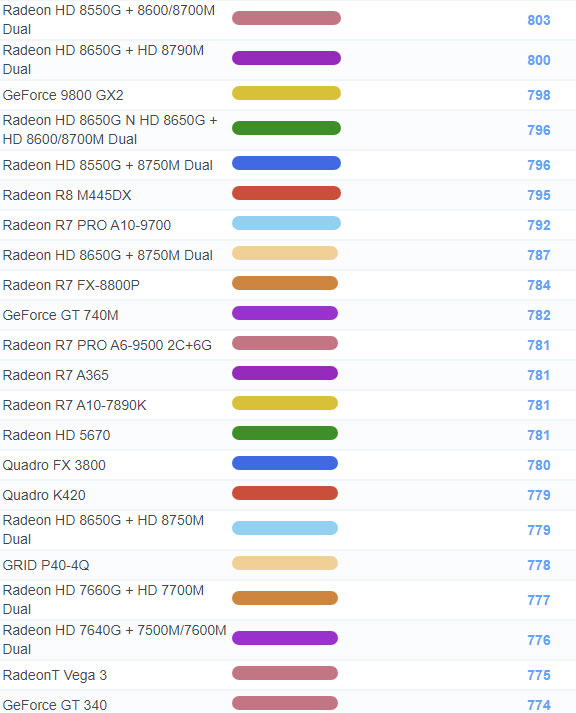The height and width of the screenshot is (713, 576).
Task: Click score 781 for Radeon HD 5670
Action: [x=539, y=435]
